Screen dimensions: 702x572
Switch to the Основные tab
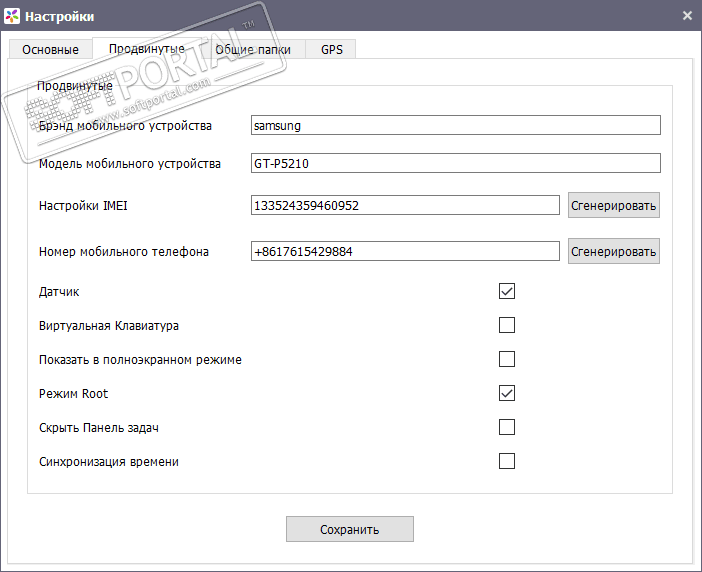[50, 49]
